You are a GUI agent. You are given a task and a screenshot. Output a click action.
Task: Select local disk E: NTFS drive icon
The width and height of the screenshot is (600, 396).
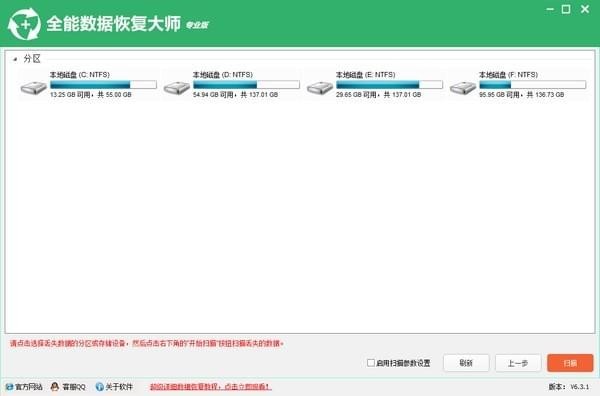click(320, 88)
